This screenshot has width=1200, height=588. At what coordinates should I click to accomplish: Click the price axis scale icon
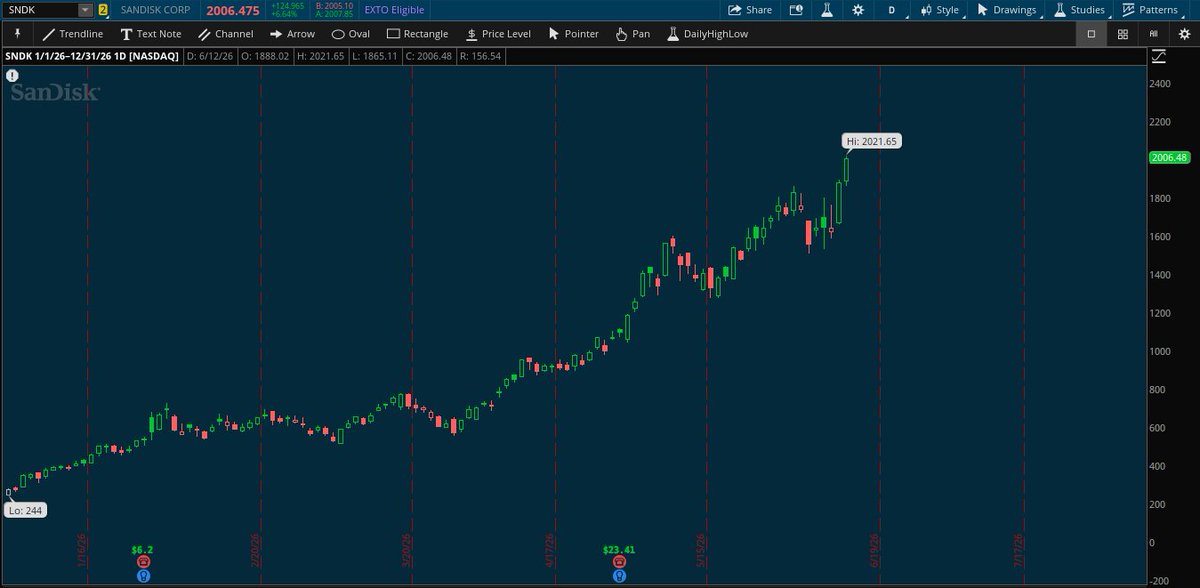click(x=1159, y=57)
